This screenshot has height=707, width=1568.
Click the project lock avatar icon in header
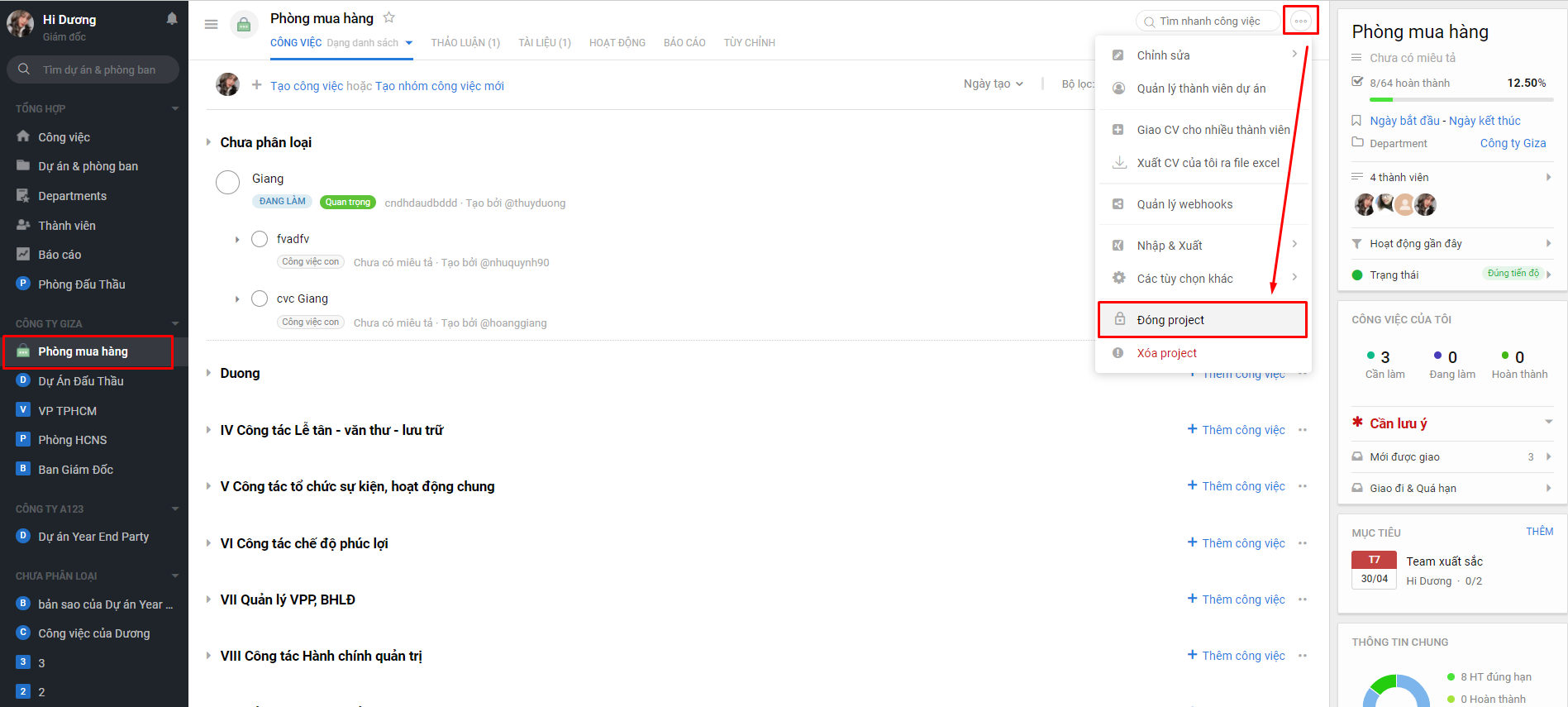244,25
